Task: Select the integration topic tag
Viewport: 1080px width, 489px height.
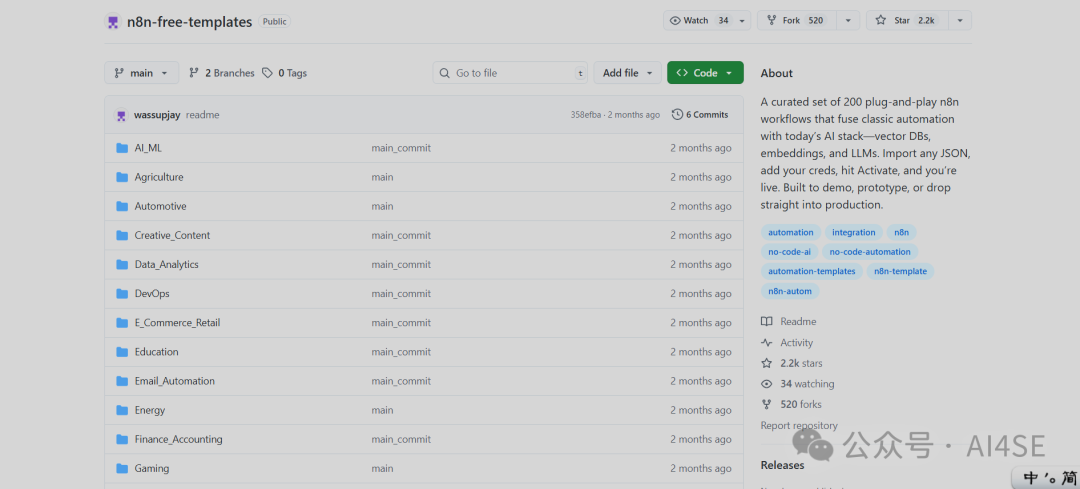Action: [853, 233]
